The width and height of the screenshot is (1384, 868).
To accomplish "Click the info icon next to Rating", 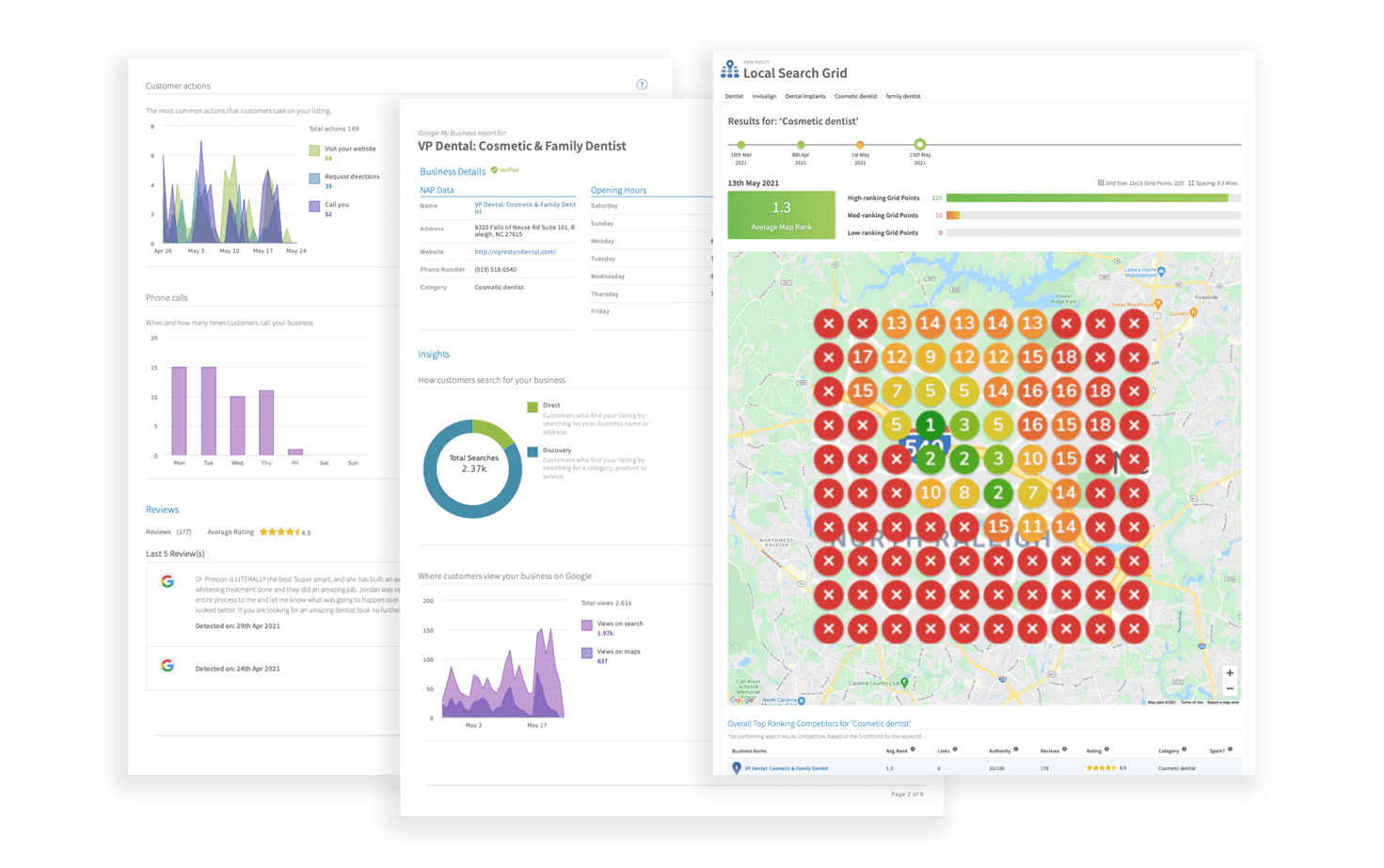I will (x=1106, y=750).
